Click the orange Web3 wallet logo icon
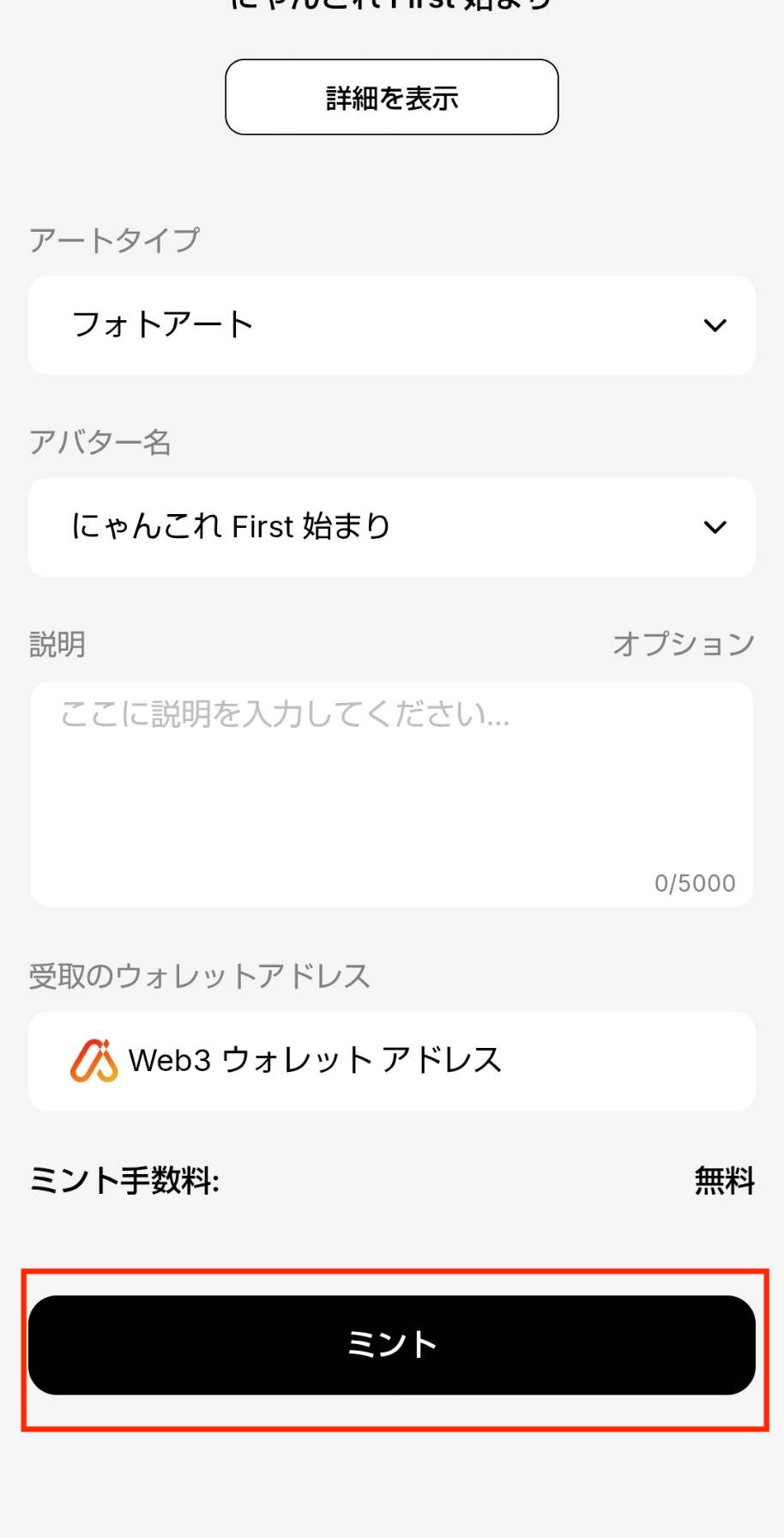This screenshot has width=784, height=1538. tap(93, 1061)
